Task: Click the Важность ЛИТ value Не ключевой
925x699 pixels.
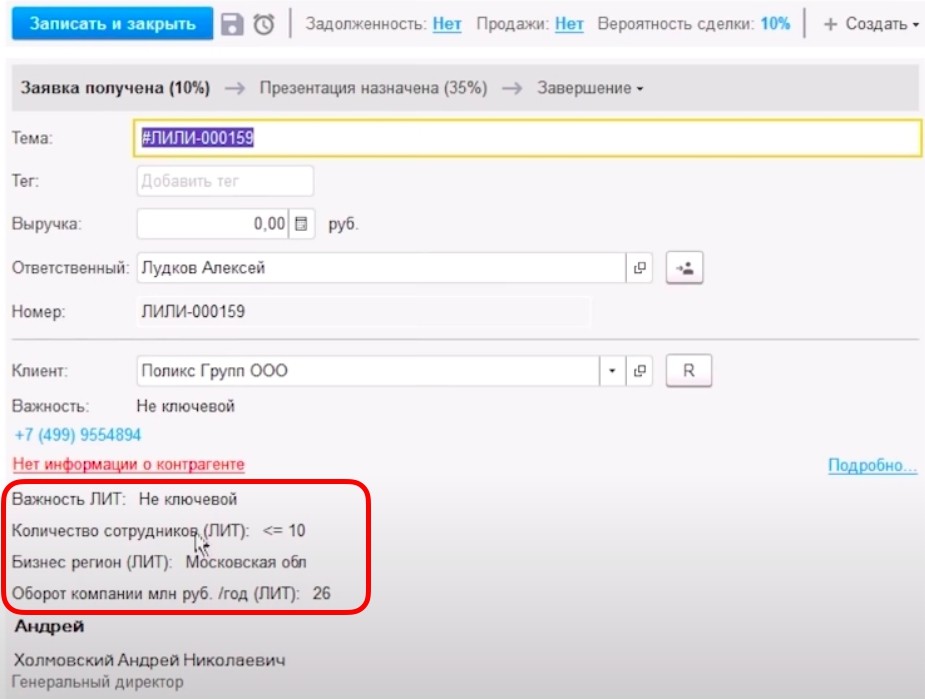Action: tap(188, 499)
